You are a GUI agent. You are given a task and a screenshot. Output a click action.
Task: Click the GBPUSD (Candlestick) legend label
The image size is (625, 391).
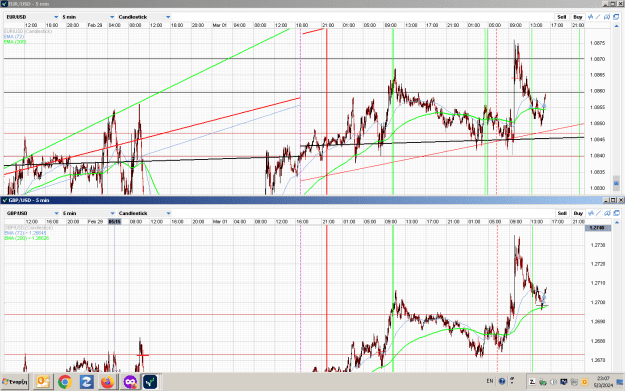28,228
